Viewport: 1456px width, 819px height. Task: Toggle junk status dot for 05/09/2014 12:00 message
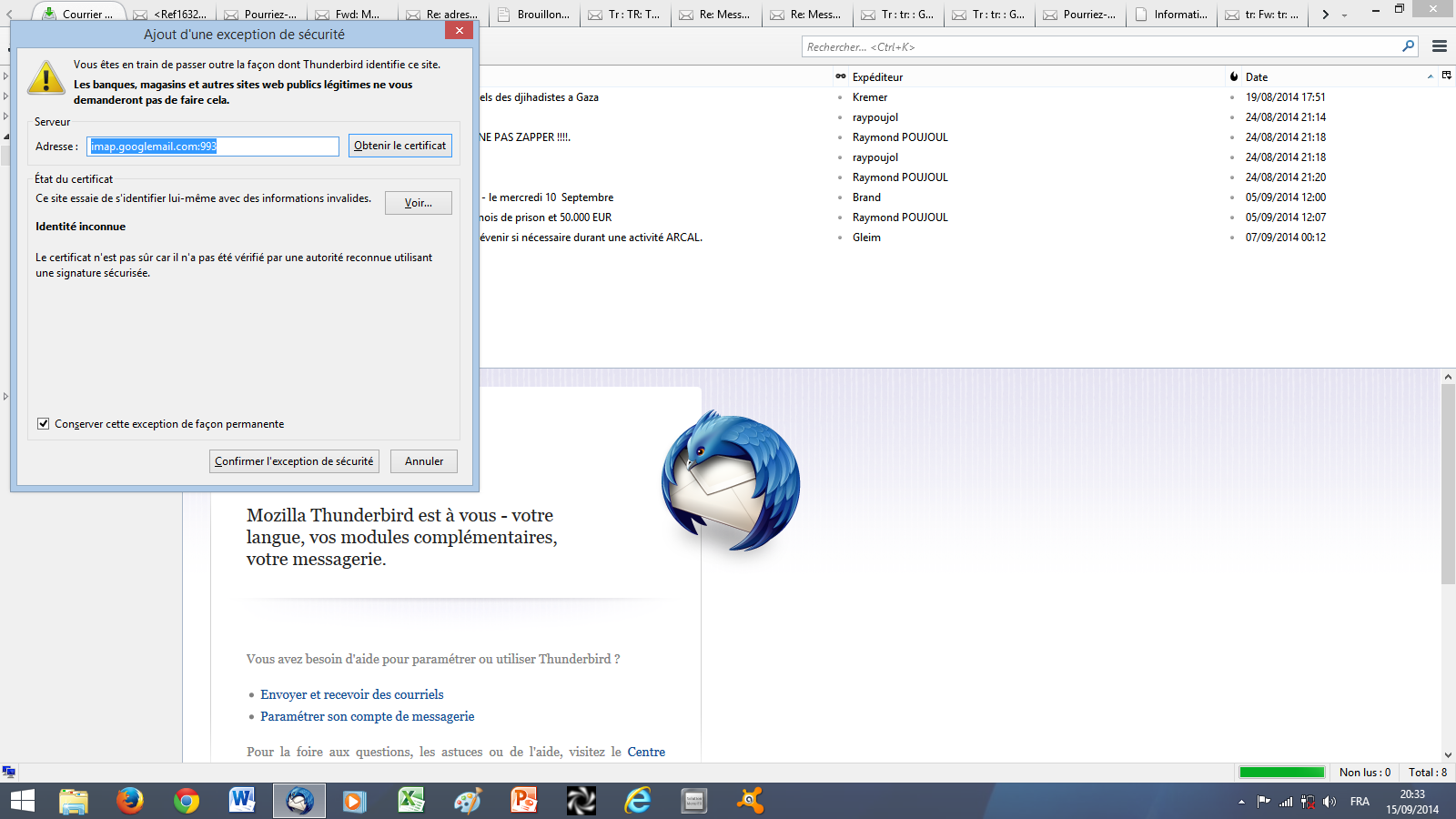tap(1233, 197)
